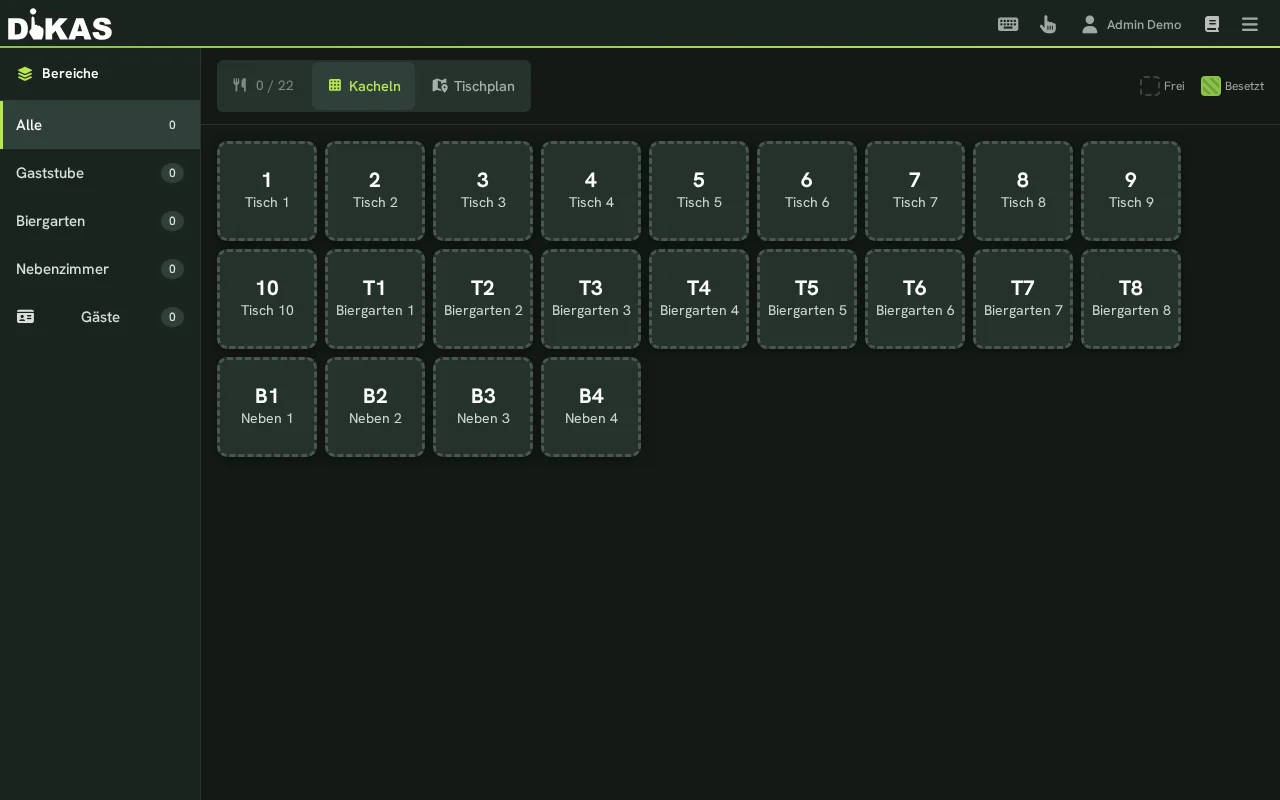Screen dimensions: 1280x800
Task: Open table tile Tisch 9
Action: point(1131,191)
